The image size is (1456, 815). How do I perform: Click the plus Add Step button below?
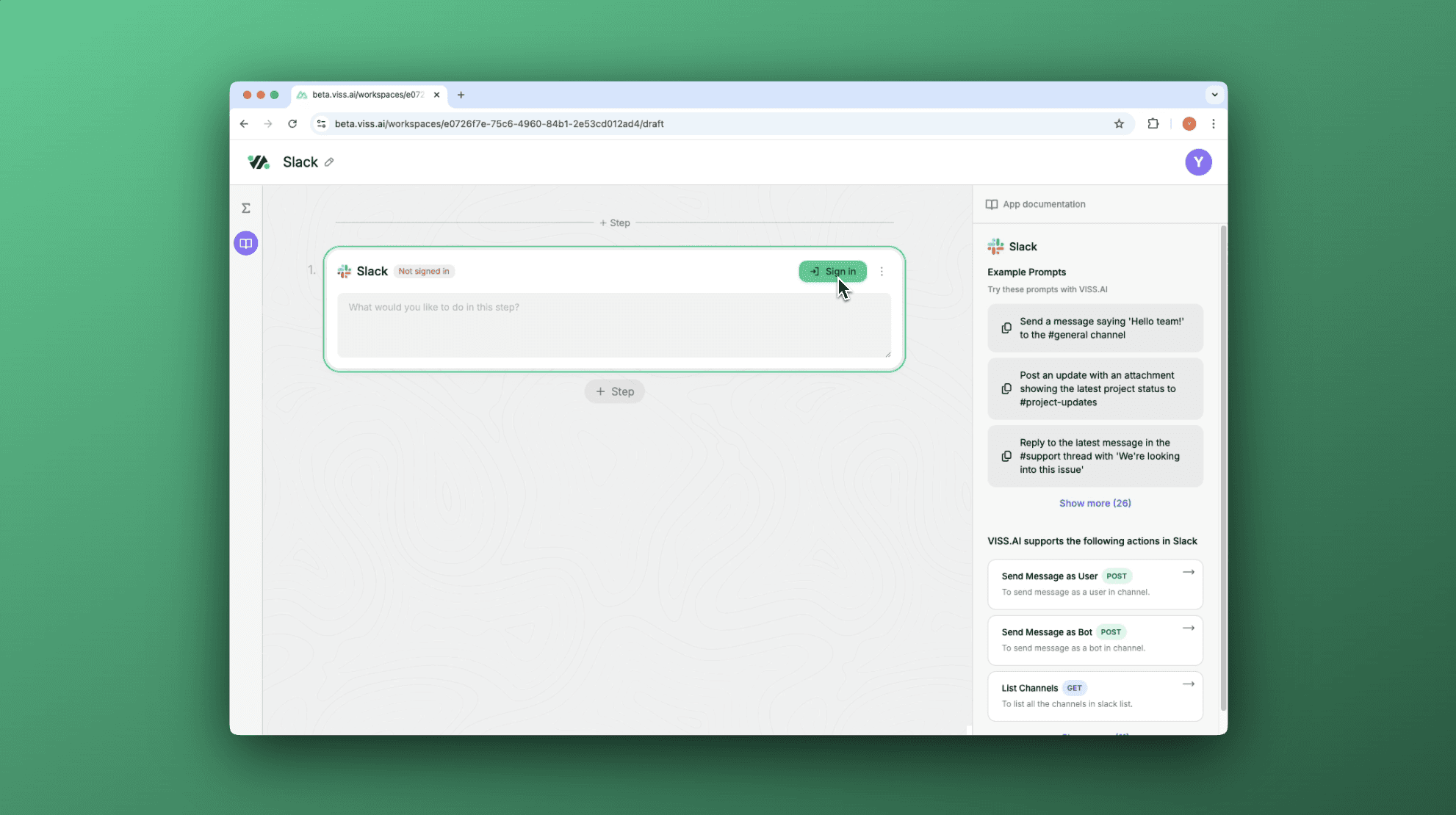(614, 391)
